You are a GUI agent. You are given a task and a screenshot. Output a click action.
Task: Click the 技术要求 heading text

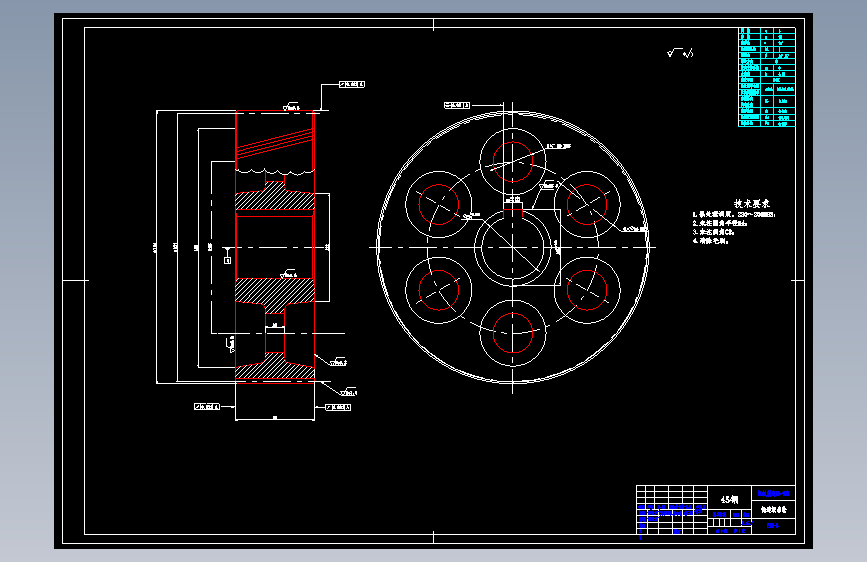[751, 204]
